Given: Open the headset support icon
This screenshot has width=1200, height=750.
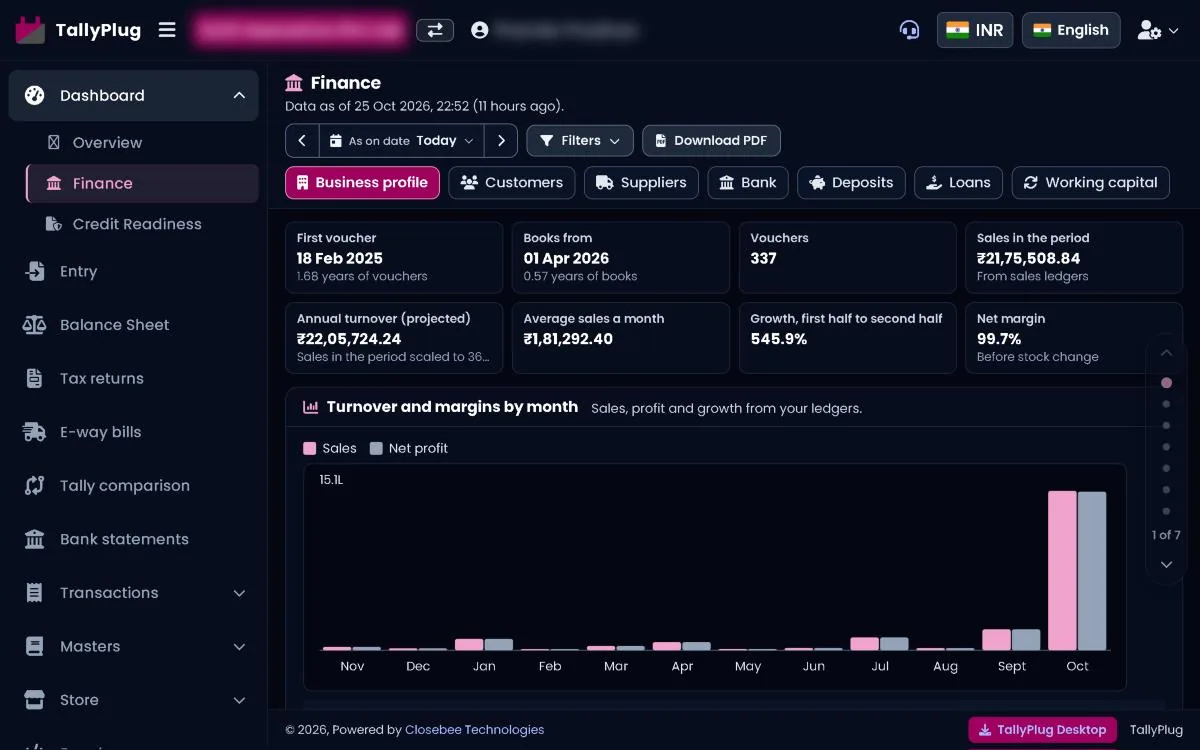Looking at the screenshot, I should tap(909, 30).
